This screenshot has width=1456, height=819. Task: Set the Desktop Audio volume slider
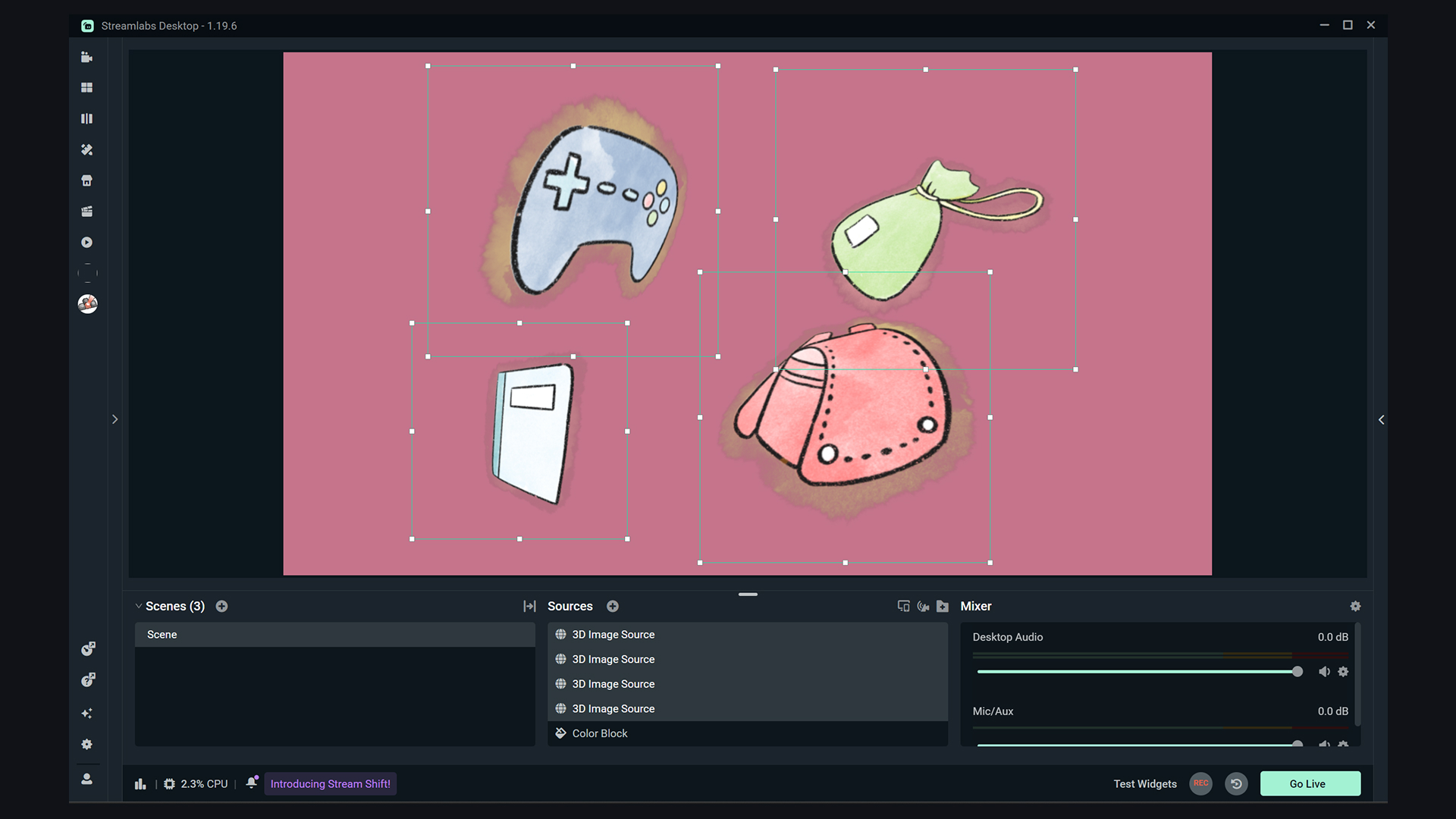click(1137, 672)
